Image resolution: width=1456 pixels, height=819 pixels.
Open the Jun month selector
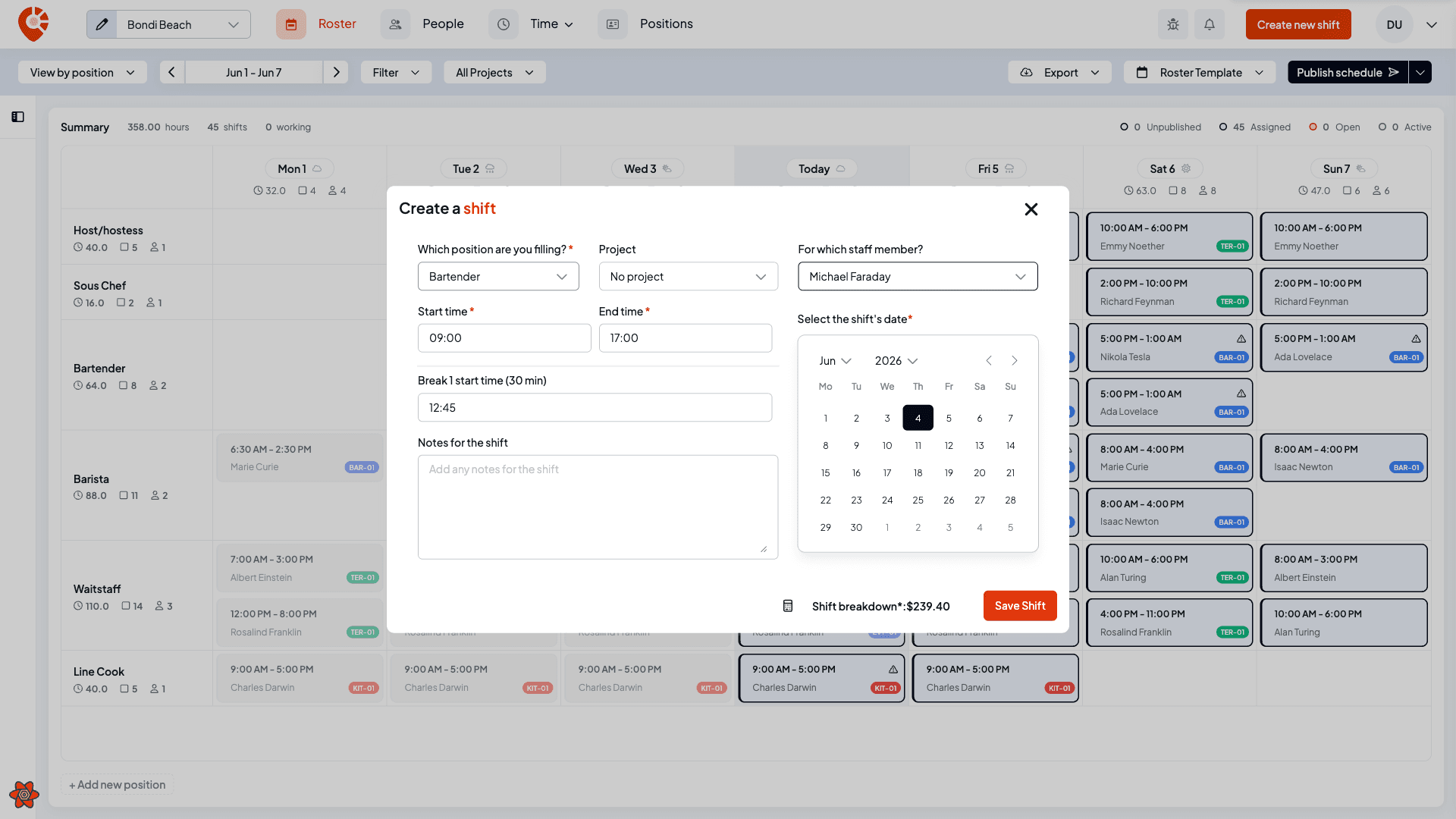835,361
